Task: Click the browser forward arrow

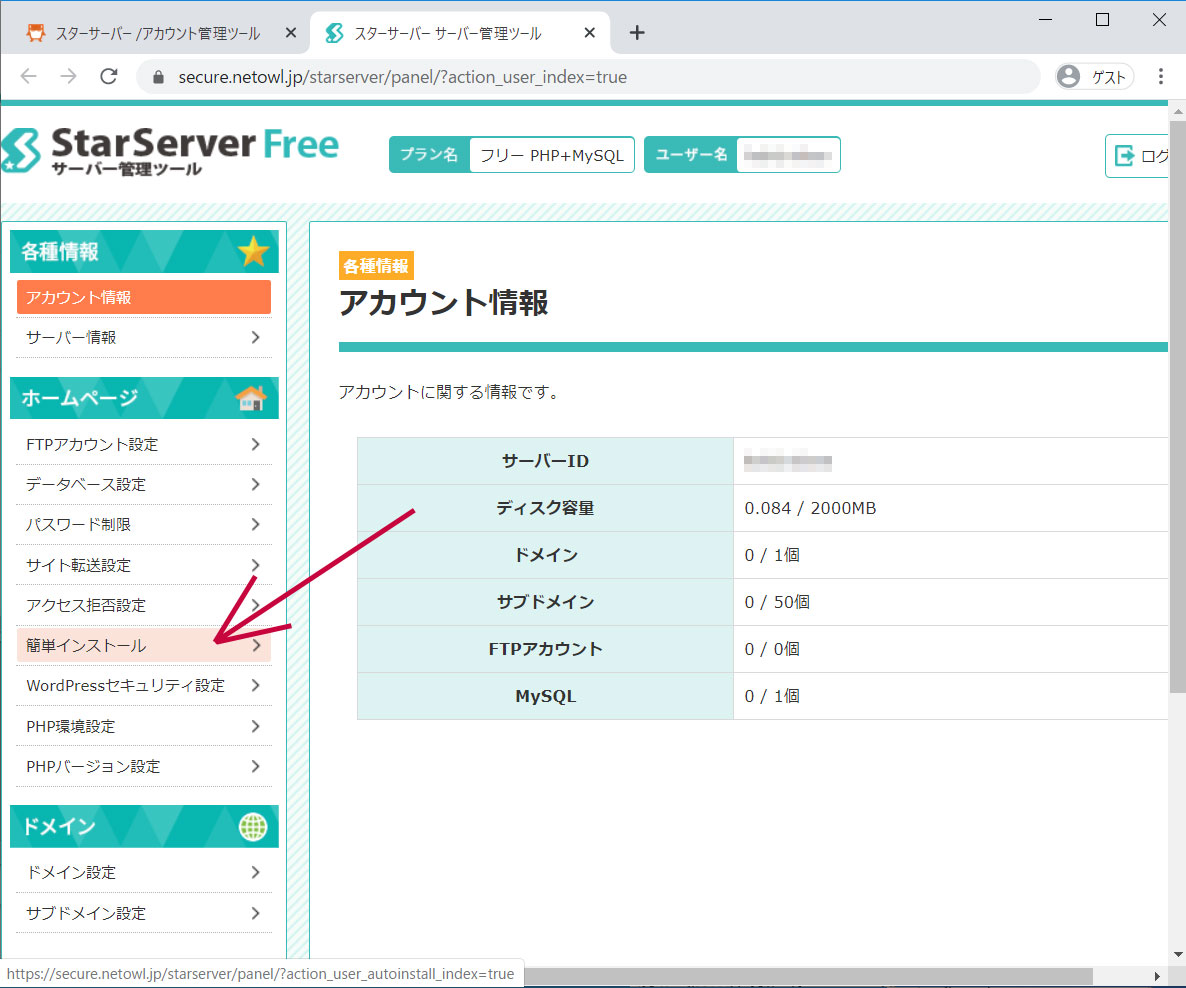Action: coord(68,76)
